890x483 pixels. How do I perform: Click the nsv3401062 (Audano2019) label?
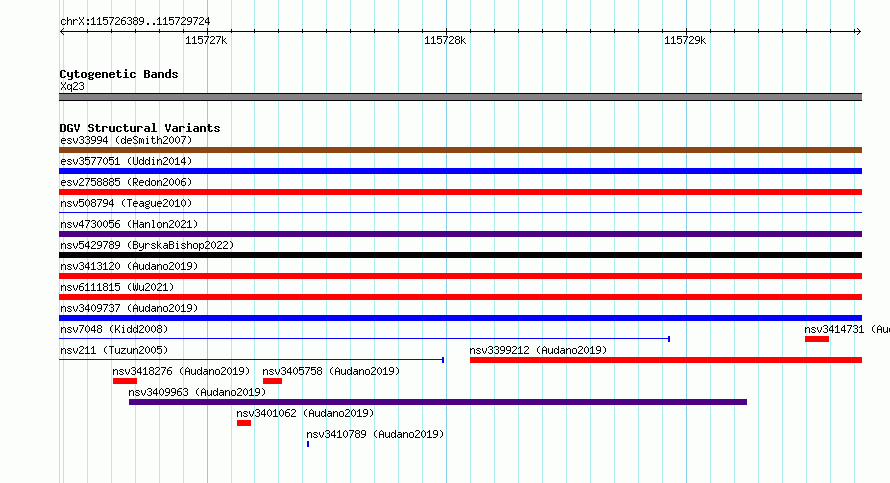[305, 413]
